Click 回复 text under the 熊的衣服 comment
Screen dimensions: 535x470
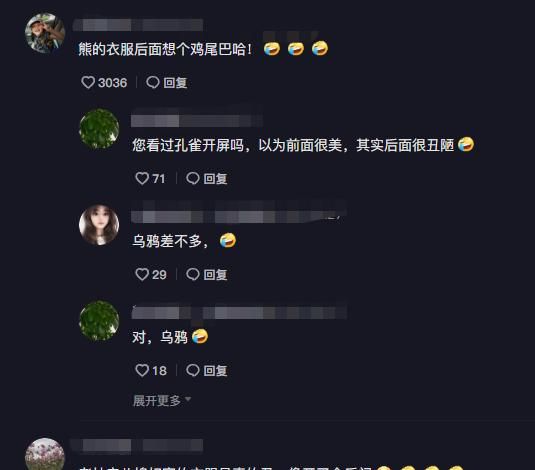175,83
